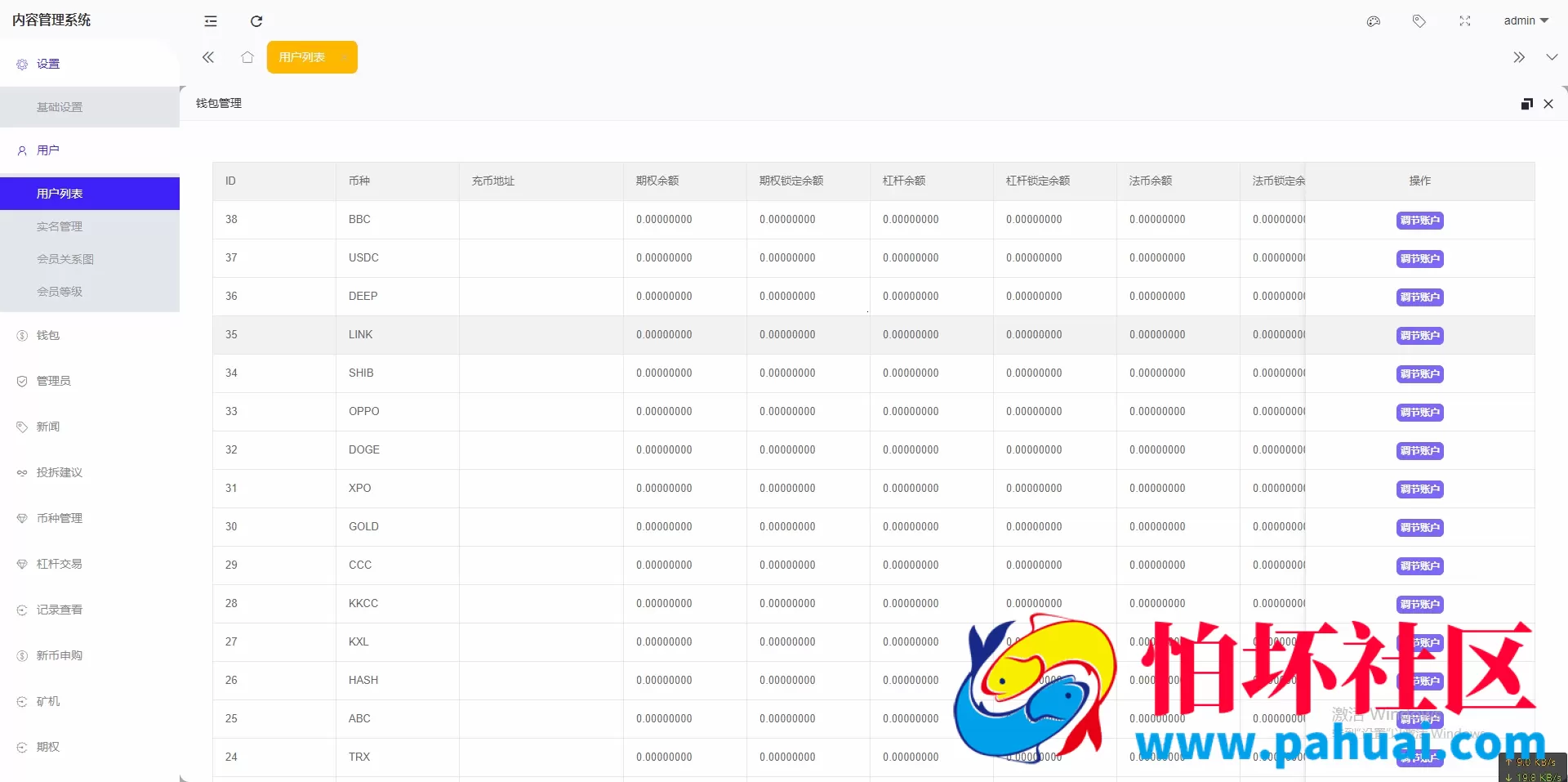Click the diamond icon beside 杠杆交易

22,564
